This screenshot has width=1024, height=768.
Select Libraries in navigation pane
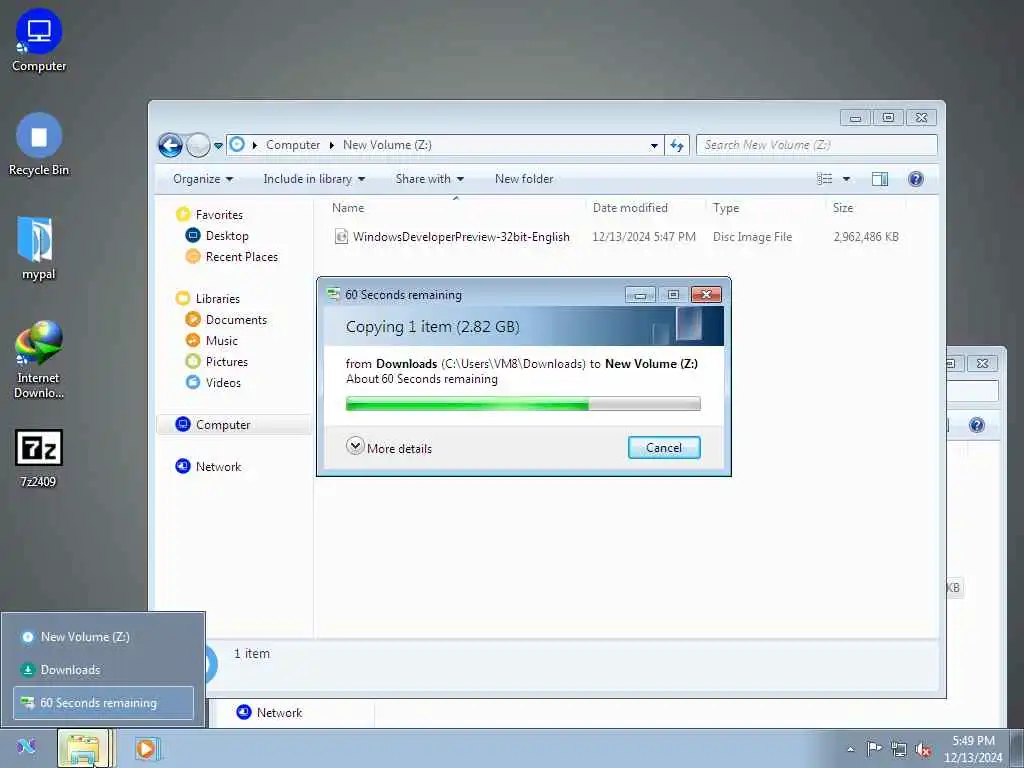[217, 298]
